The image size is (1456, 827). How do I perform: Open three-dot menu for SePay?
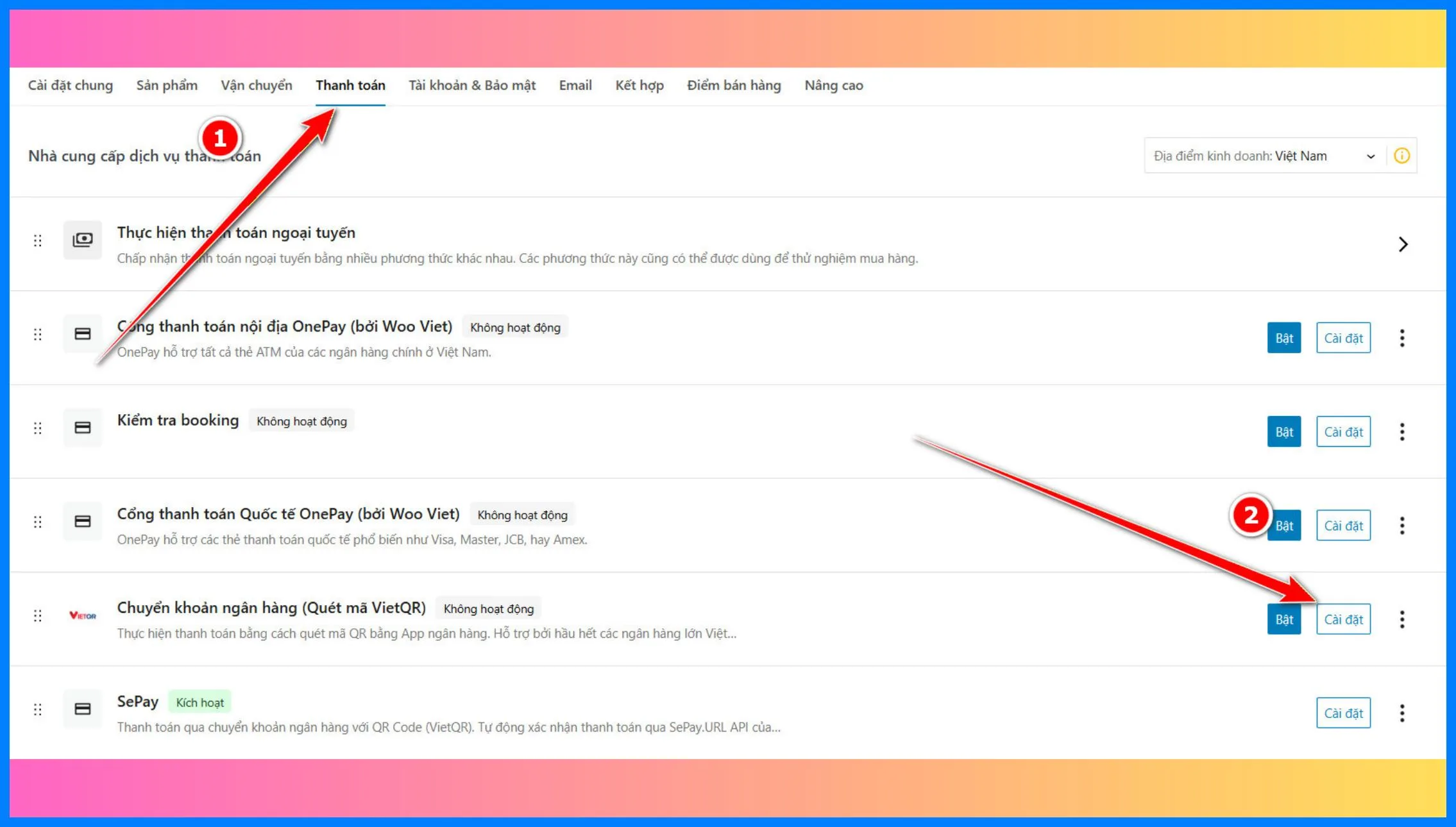point(1401,713)
